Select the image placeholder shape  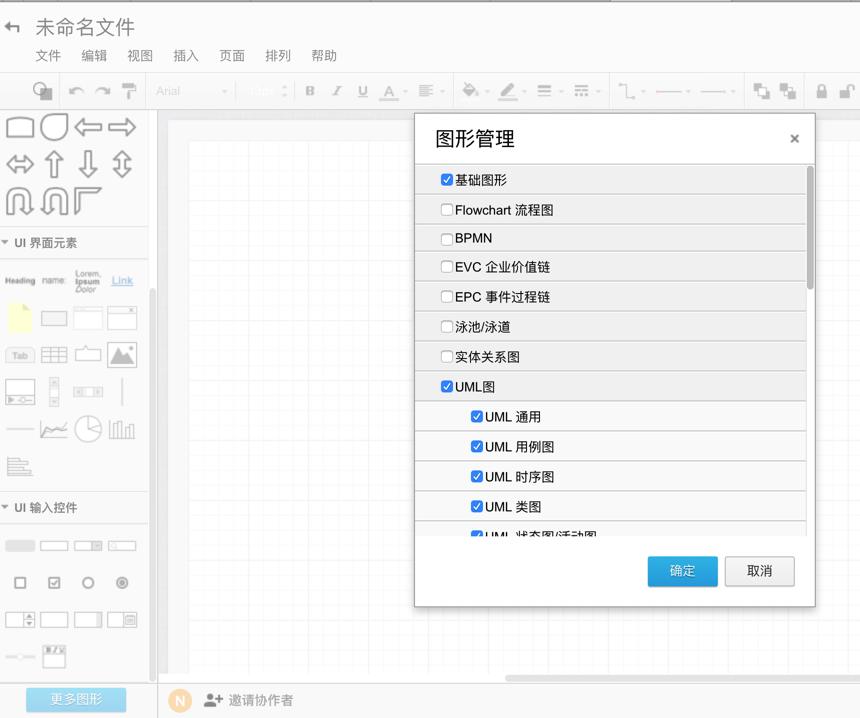coord(122,355)
